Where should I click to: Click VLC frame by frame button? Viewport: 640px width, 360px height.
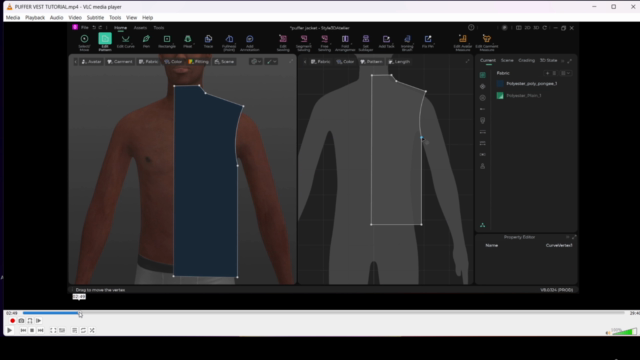(x=38, y=321)
